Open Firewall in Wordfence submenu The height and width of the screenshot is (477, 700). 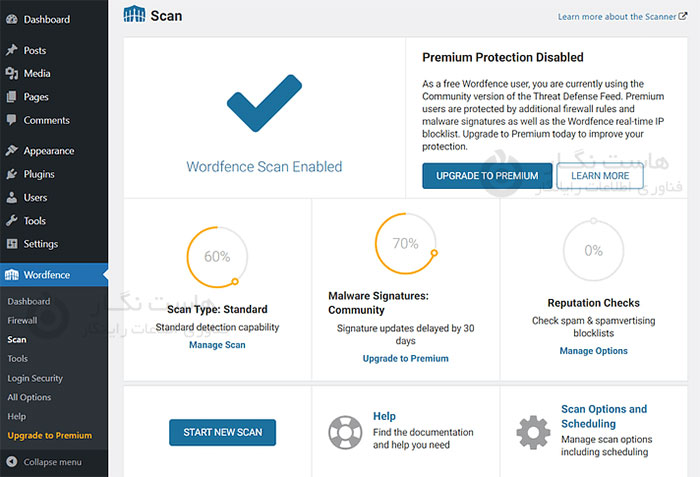(22, 320)
